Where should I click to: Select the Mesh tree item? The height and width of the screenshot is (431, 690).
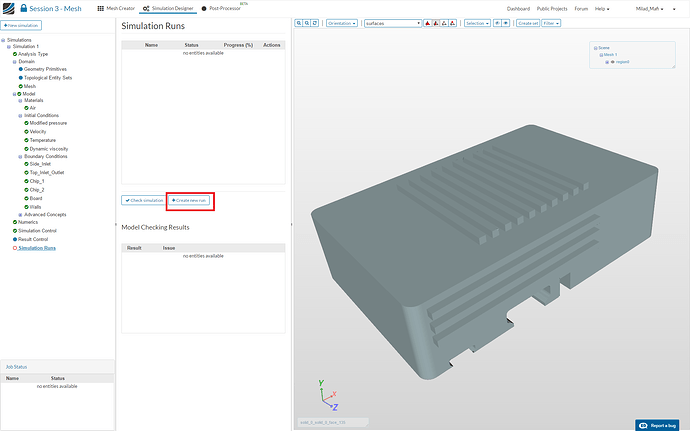coord(30,86)
